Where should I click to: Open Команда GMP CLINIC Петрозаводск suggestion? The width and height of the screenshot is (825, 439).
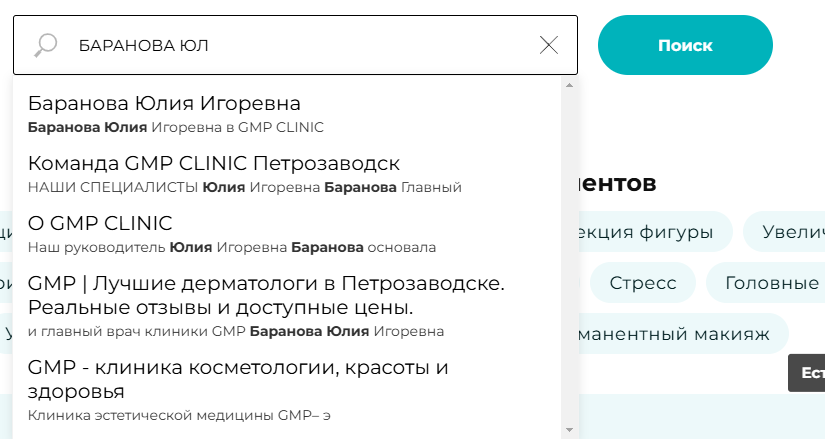coord(214,163)
